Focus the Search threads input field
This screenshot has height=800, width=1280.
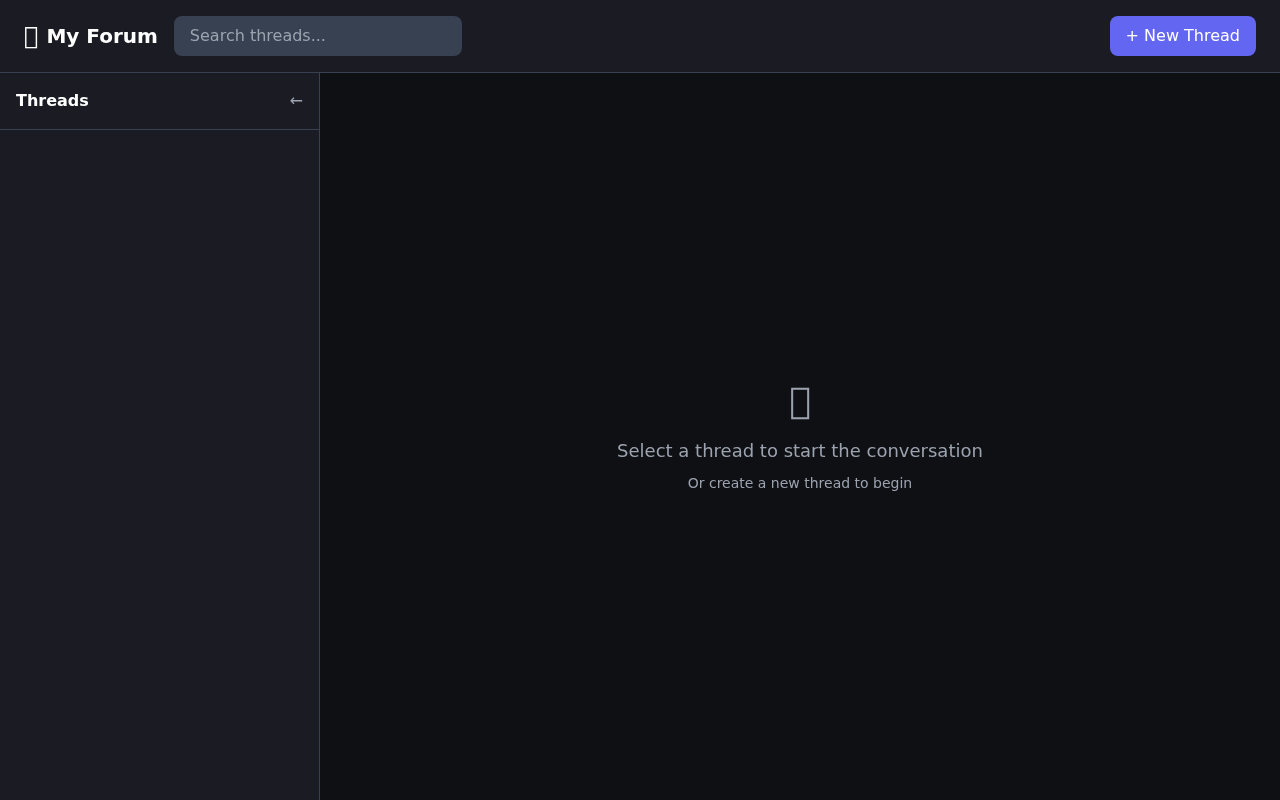point(318,36)
